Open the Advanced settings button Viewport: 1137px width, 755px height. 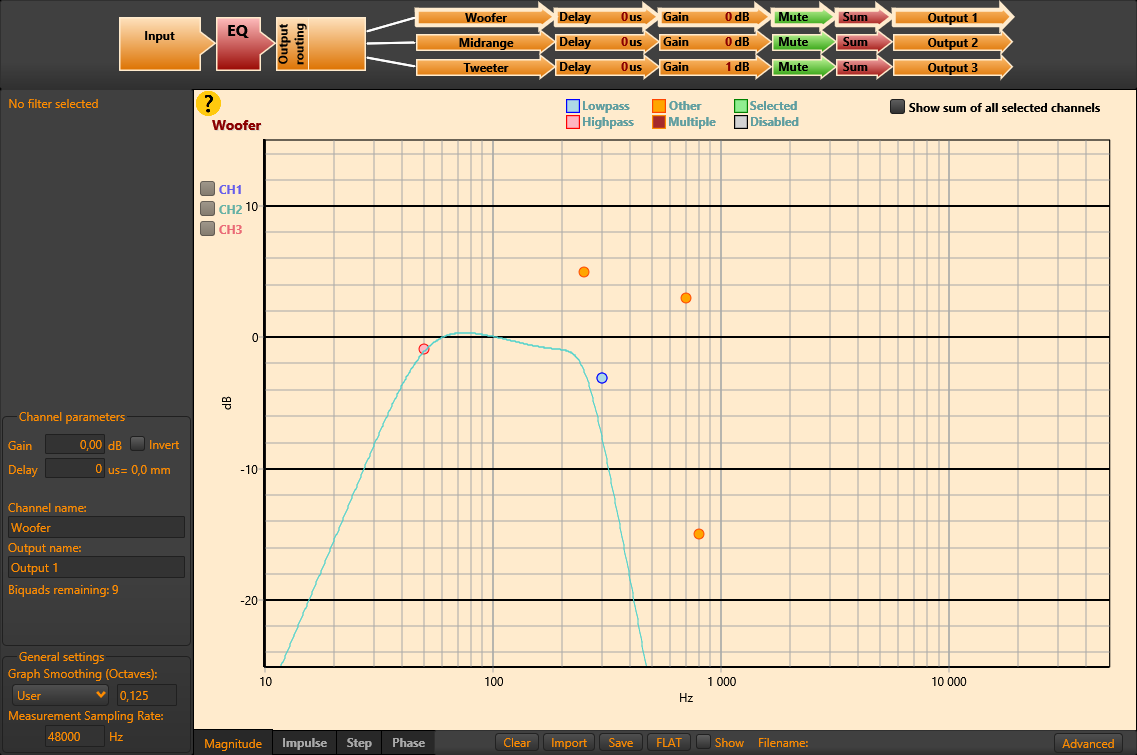pyautogui.click(x=1088, y=743)
